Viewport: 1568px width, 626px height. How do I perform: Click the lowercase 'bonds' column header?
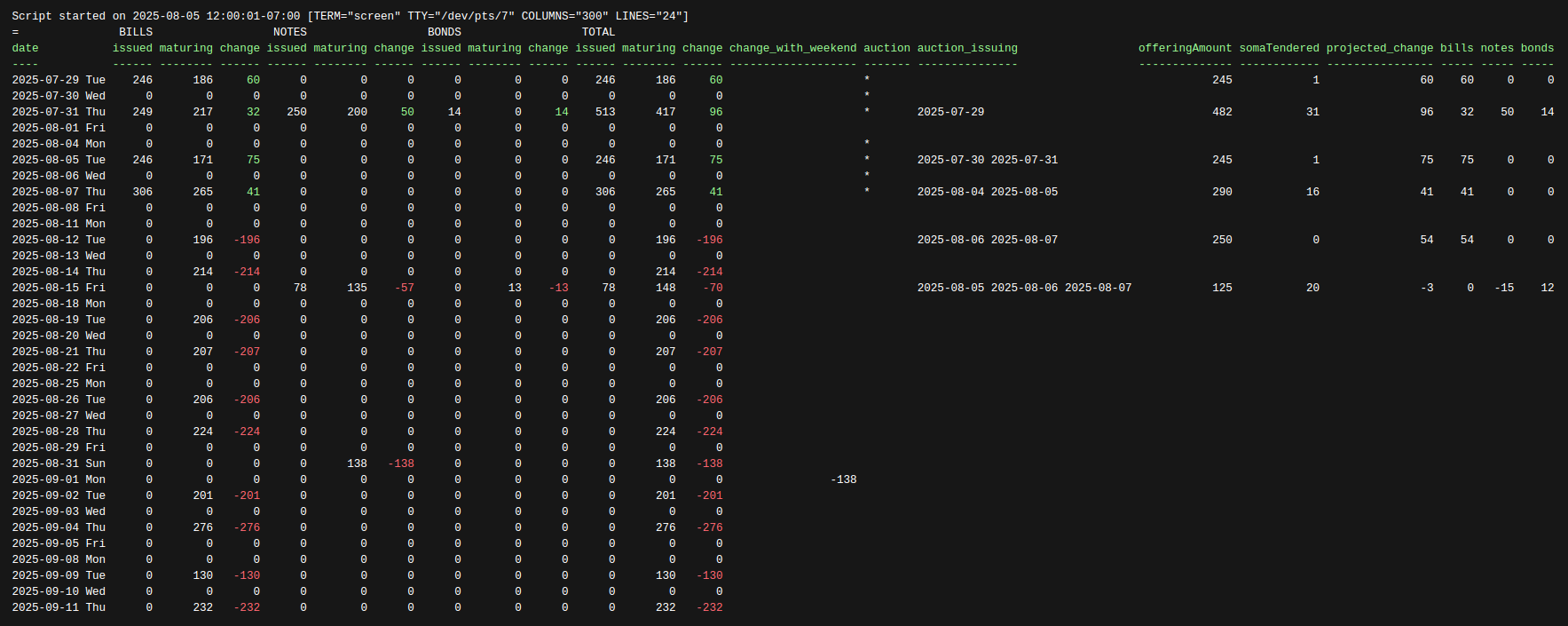1538,48
